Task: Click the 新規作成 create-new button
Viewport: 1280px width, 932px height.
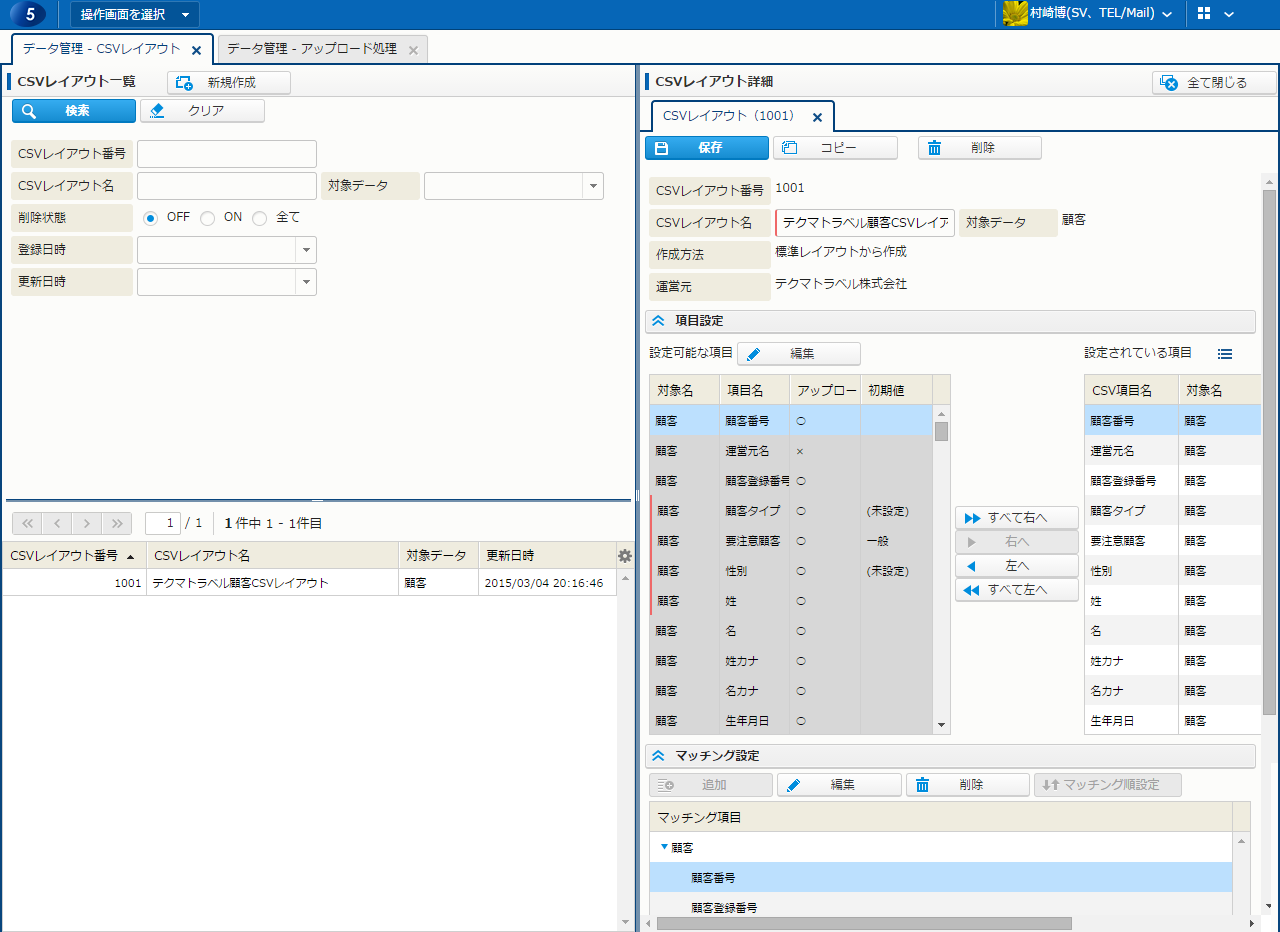Action: click(229, 83)
